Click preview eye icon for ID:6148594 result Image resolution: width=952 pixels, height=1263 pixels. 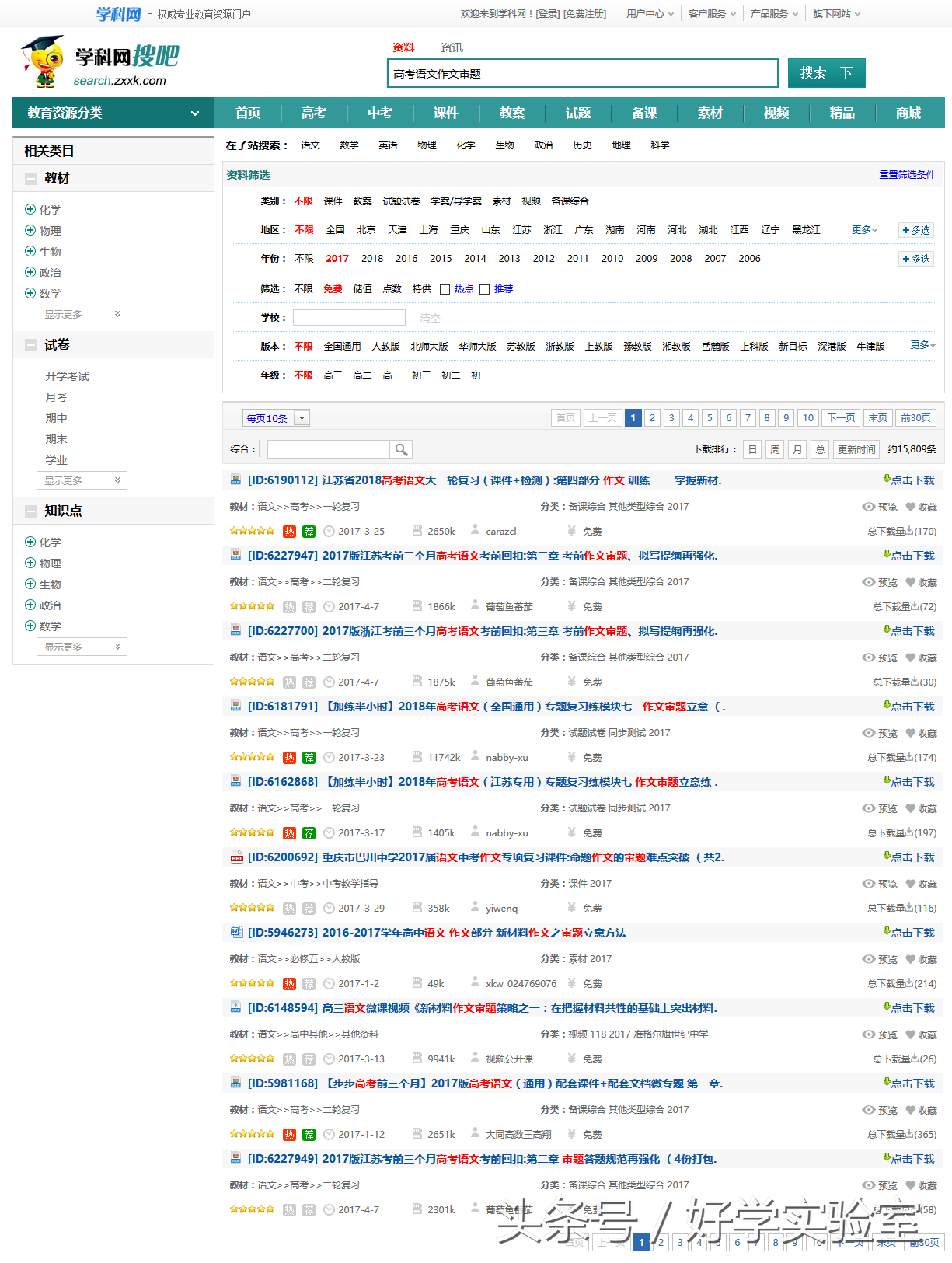click(x=869, y=1034)
